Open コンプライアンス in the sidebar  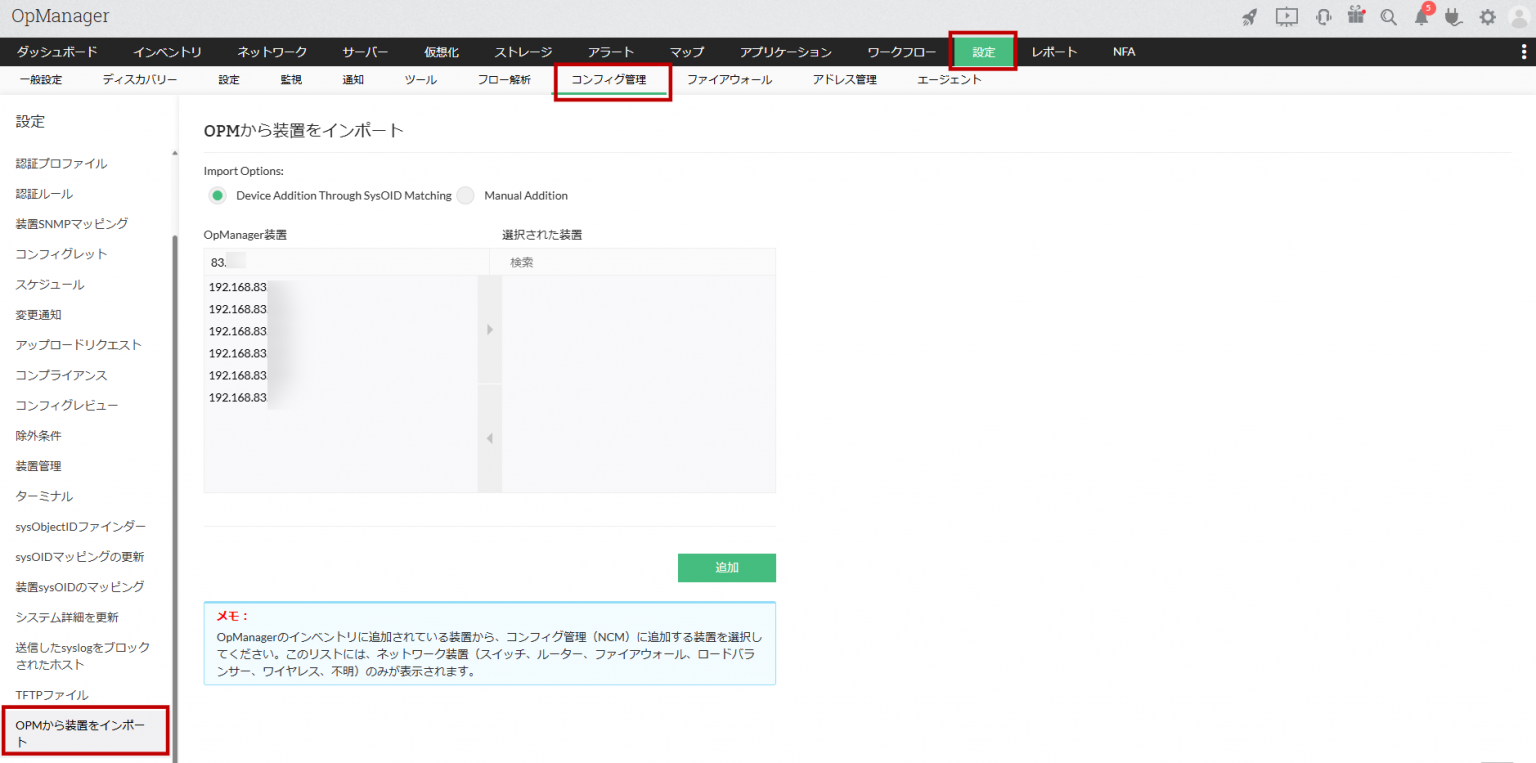[63, 375]
